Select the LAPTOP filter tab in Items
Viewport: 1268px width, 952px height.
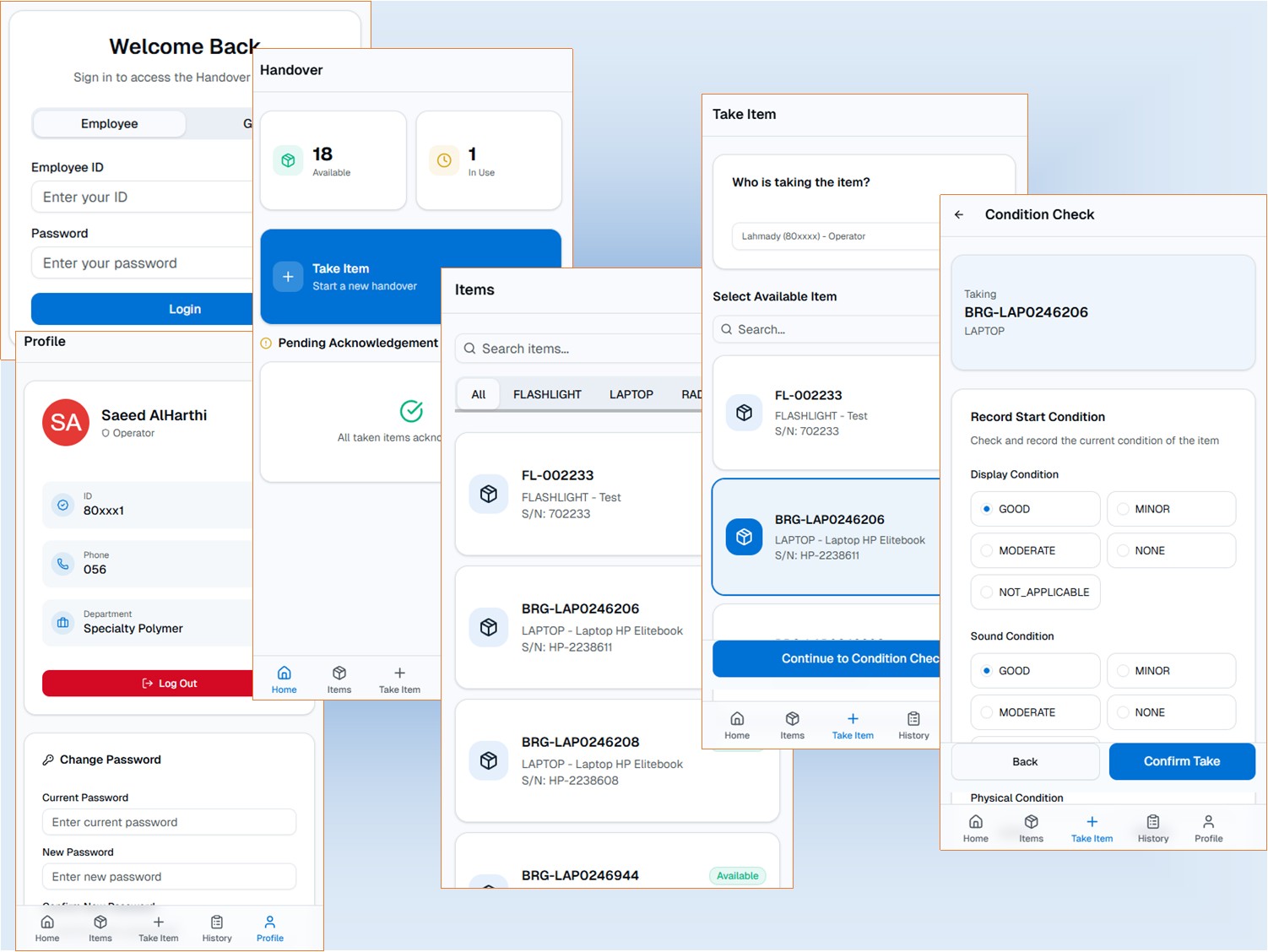(x=631, y=394)
